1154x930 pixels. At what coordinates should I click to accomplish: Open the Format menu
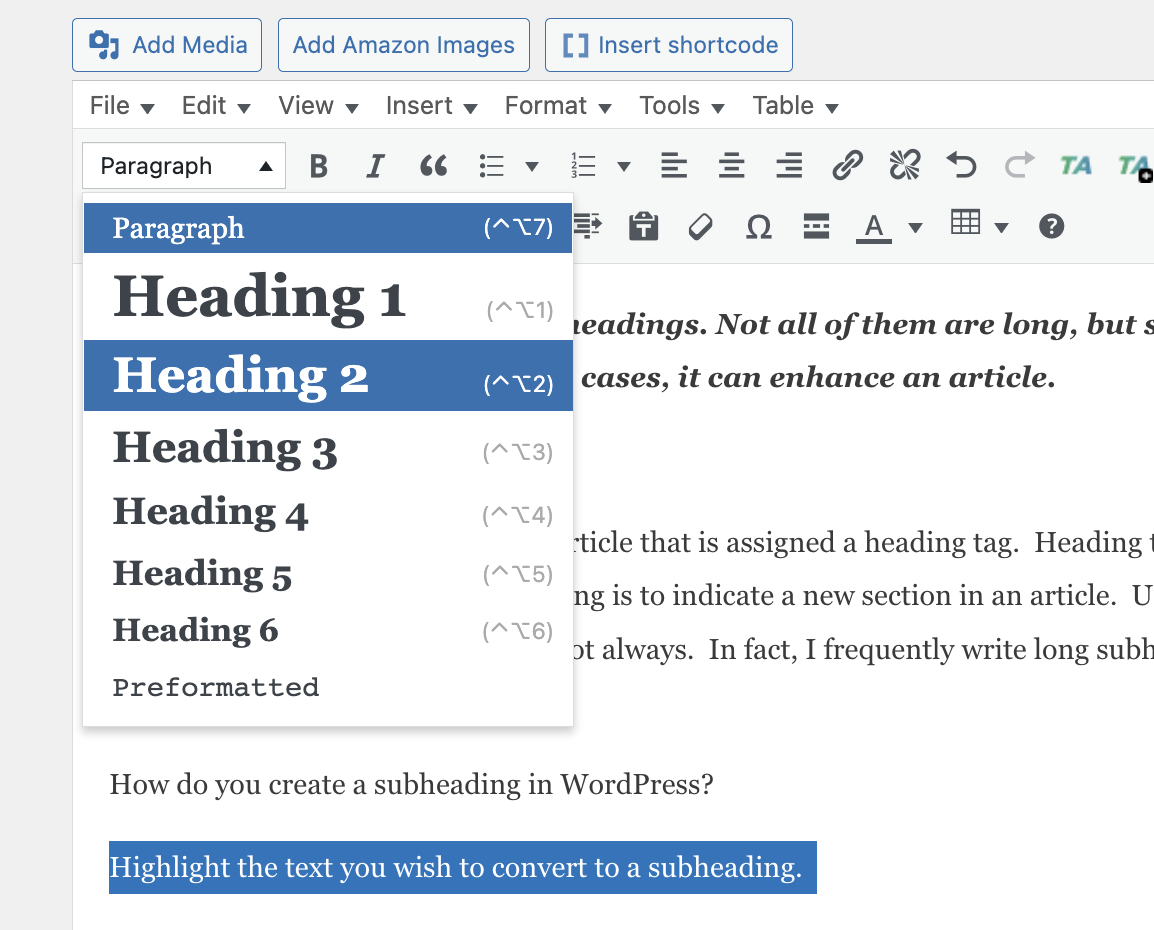(x=558, y=106)
